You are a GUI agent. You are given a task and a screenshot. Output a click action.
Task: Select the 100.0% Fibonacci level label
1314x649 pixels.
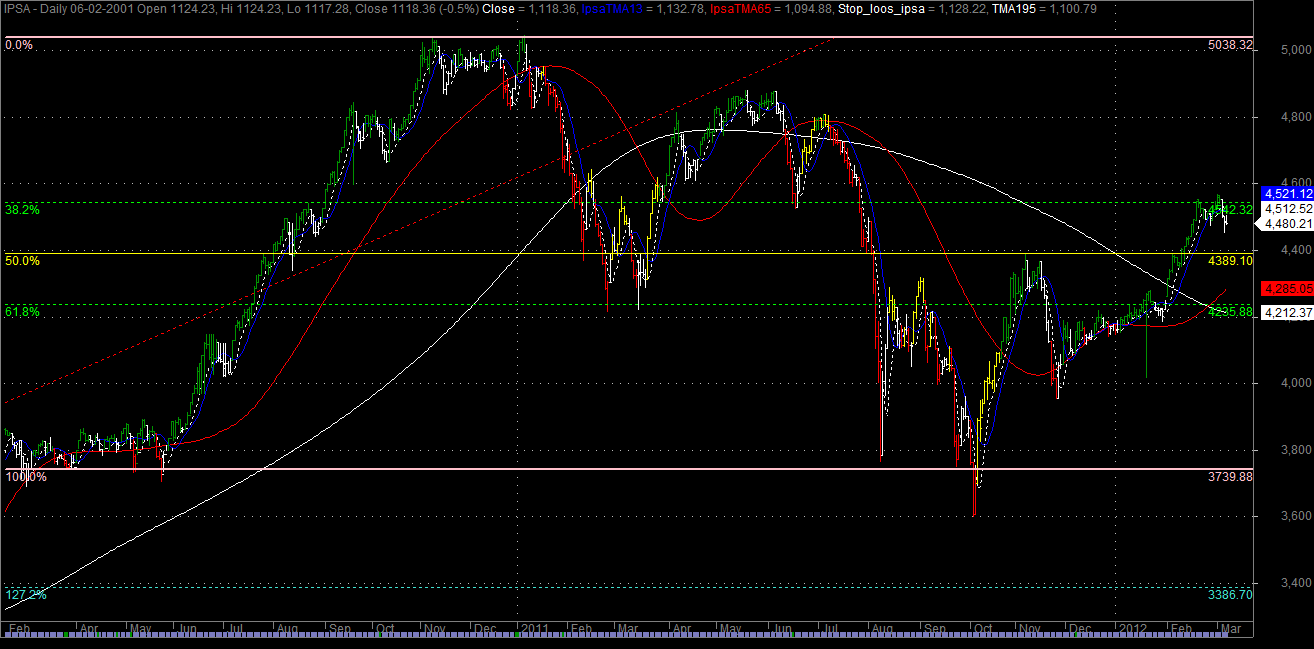(26, 477)
